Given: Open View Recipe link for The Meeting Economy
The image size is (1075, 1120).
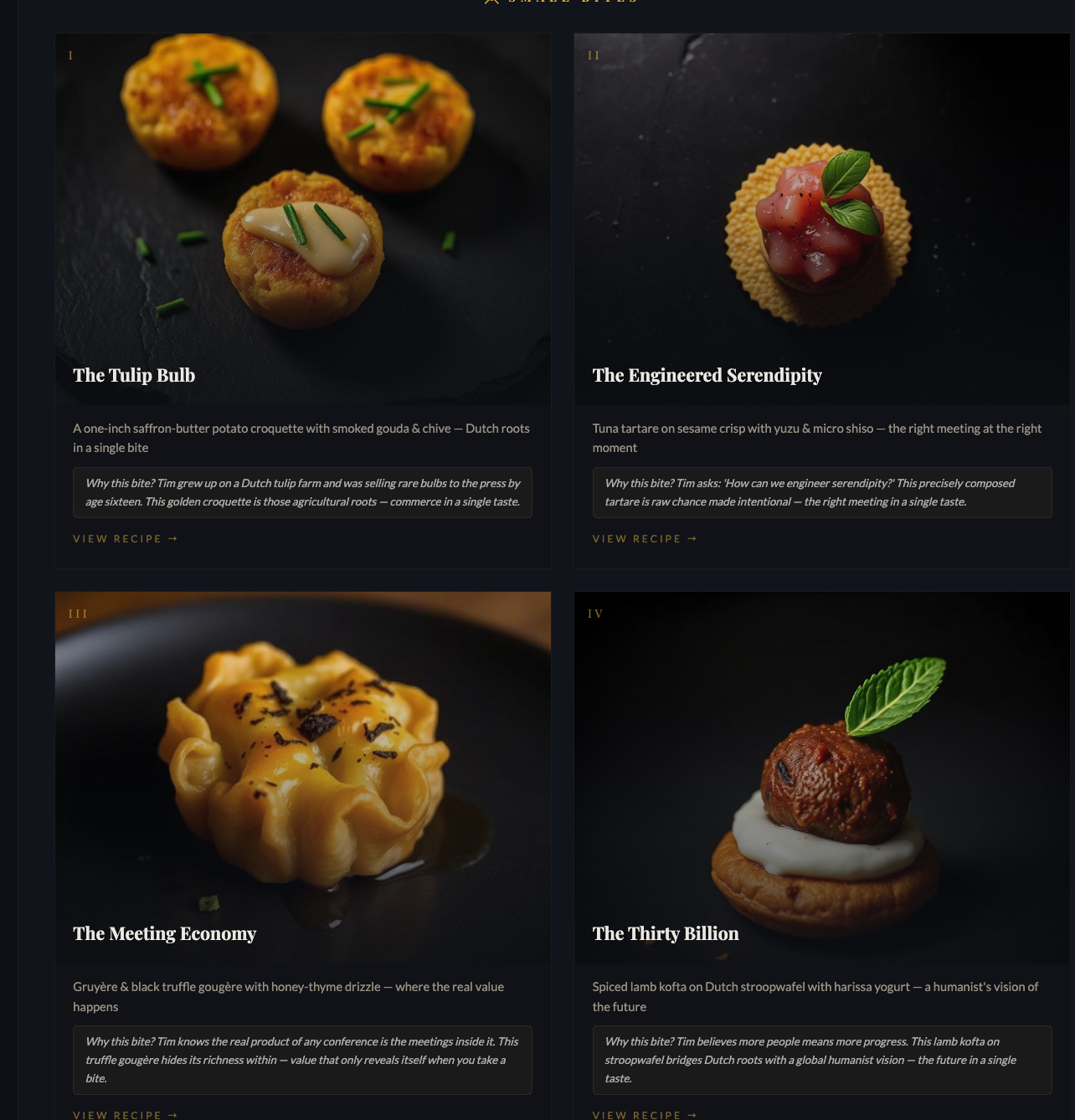Looking at the screenshot, I should (x=125, y=1115).
